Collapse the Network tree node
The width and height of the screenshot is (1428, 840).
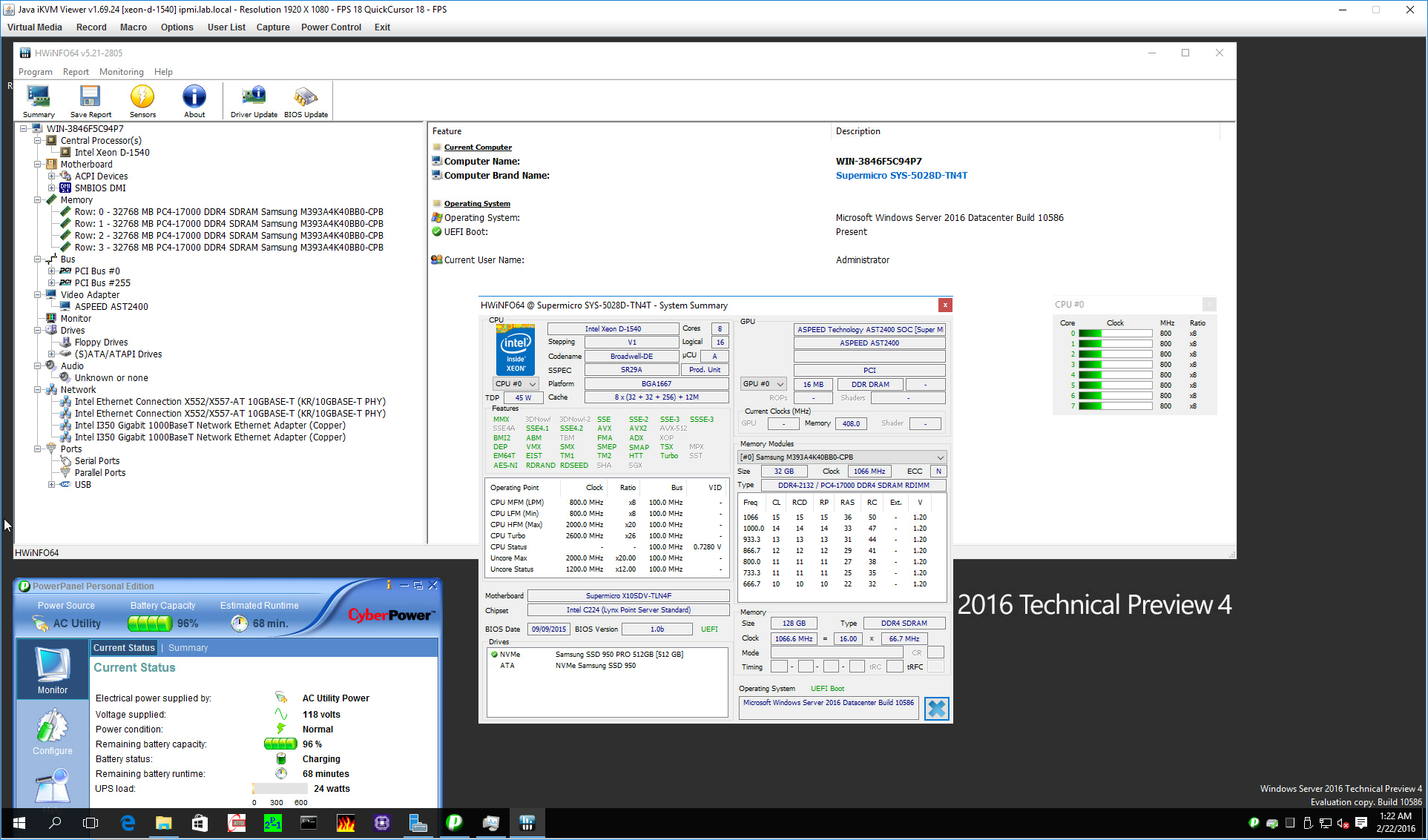click(38, 389)
